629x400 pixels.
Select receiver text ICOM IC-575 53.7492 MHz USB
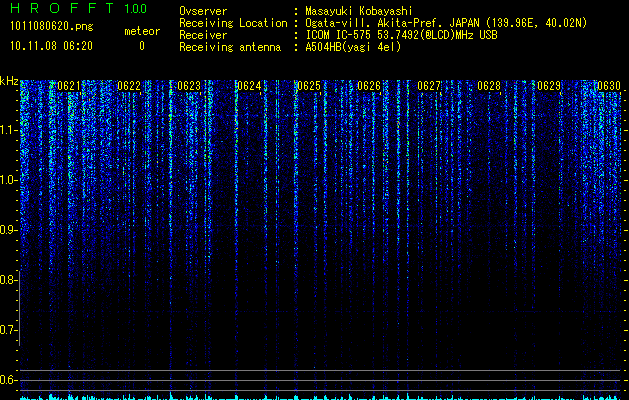pyautogui.click(x=401, y=35)
